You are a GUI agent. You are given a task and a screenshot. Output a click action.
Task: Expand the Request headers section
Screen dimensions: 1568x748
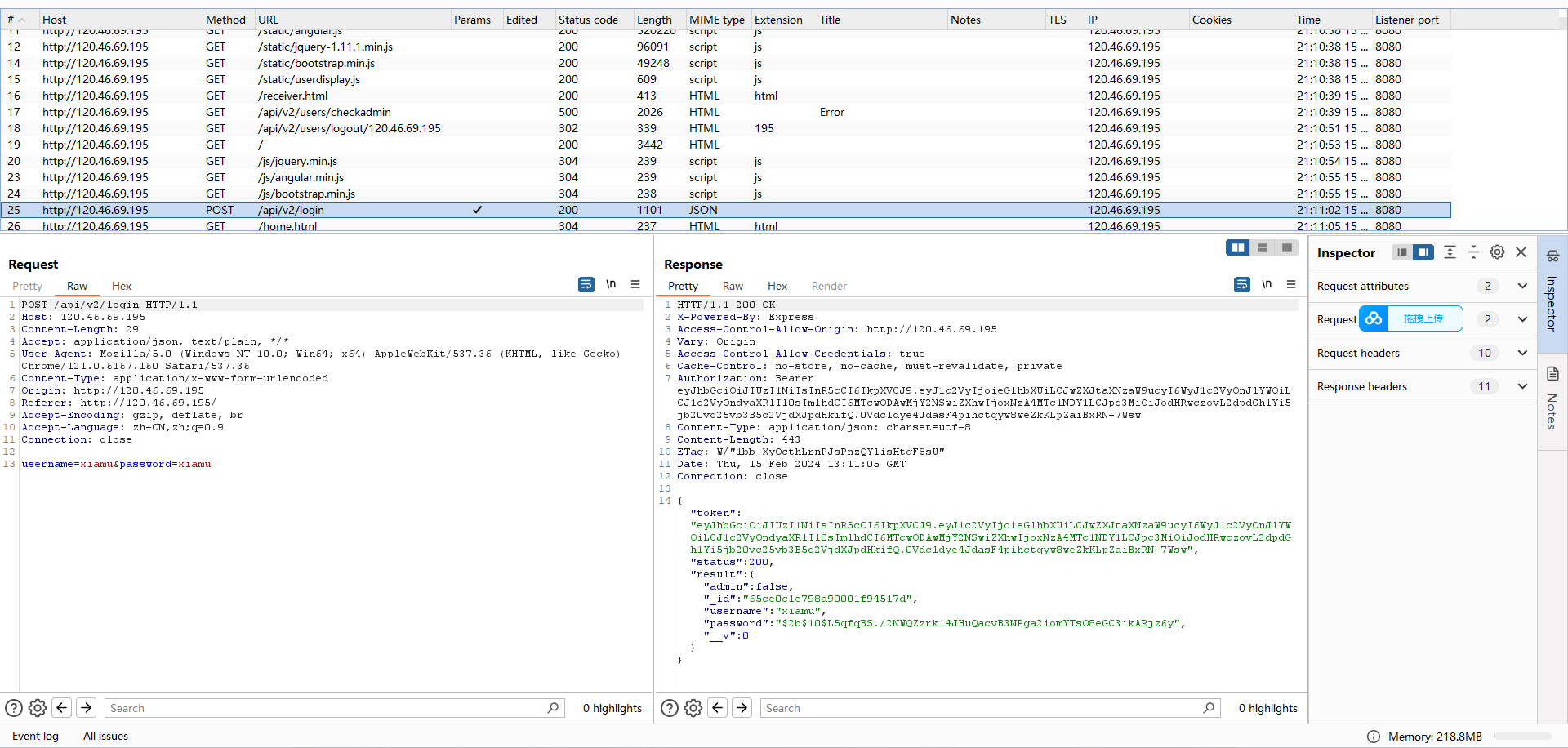coord(1522,353)
